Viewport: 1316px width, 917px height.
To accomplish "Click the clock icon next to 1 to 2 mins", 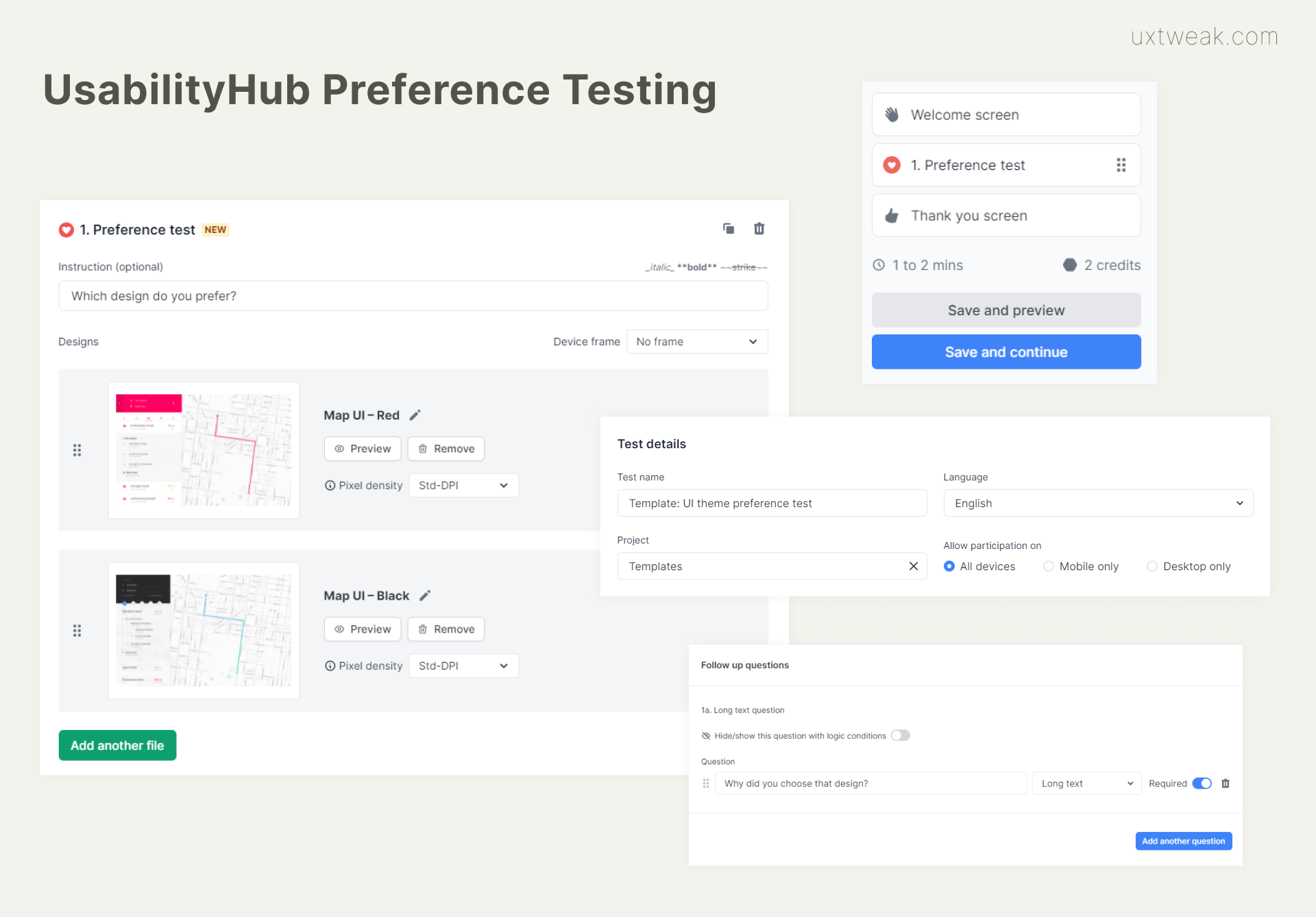I will pyautogui.click(x=879, y=265).
